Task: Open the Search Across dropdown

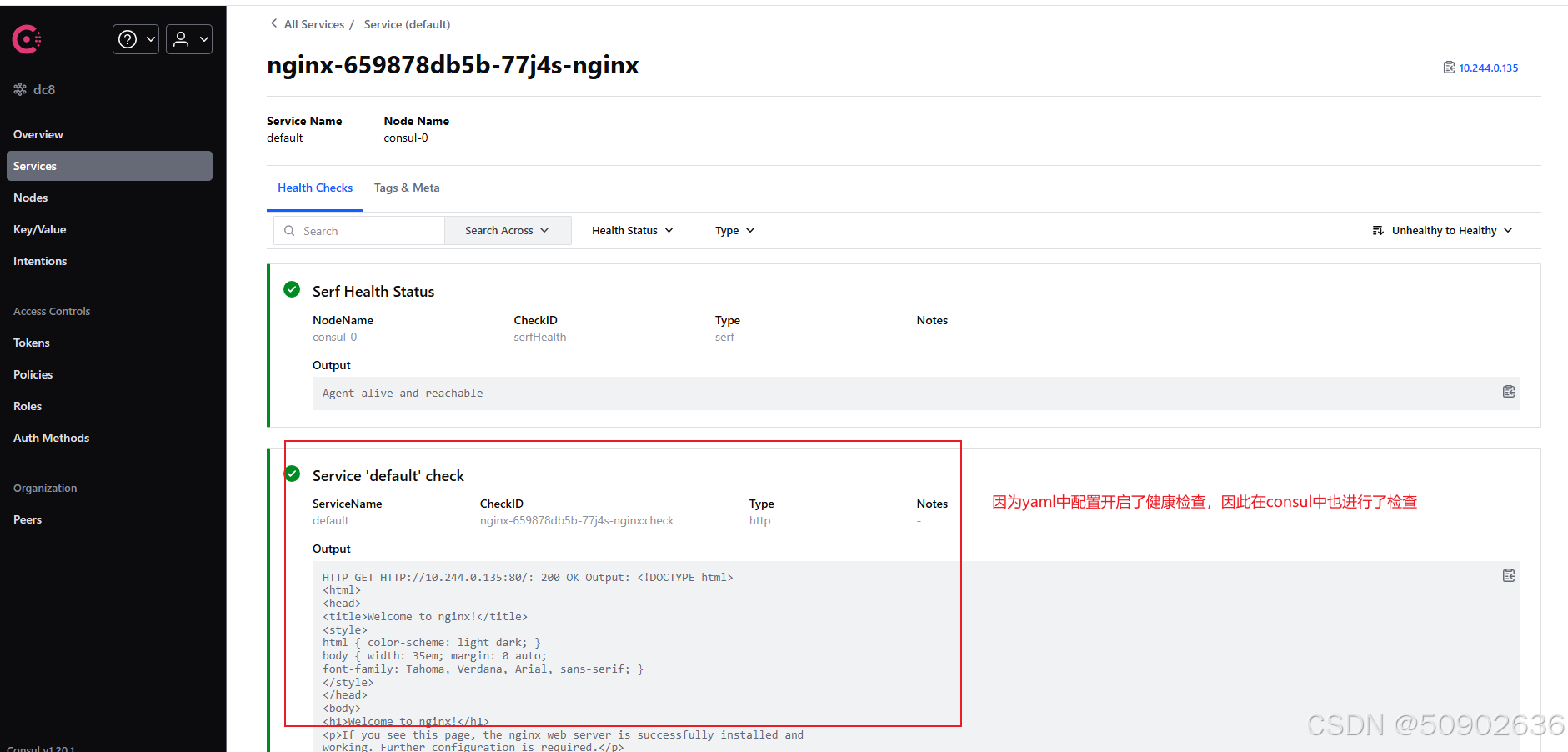Action: coord(507,230)
